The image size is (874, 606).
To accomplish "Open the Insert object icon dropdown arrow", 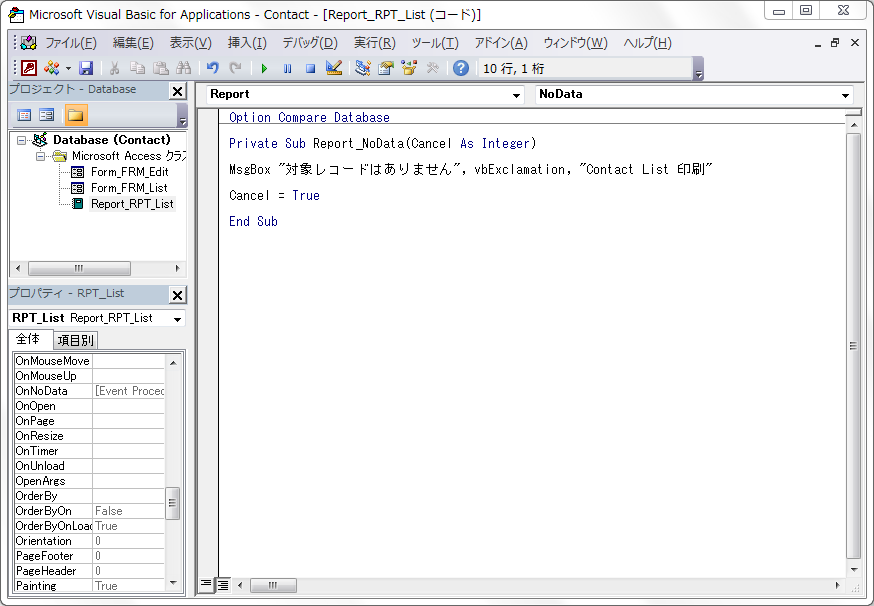I will [x=68, y=69].
